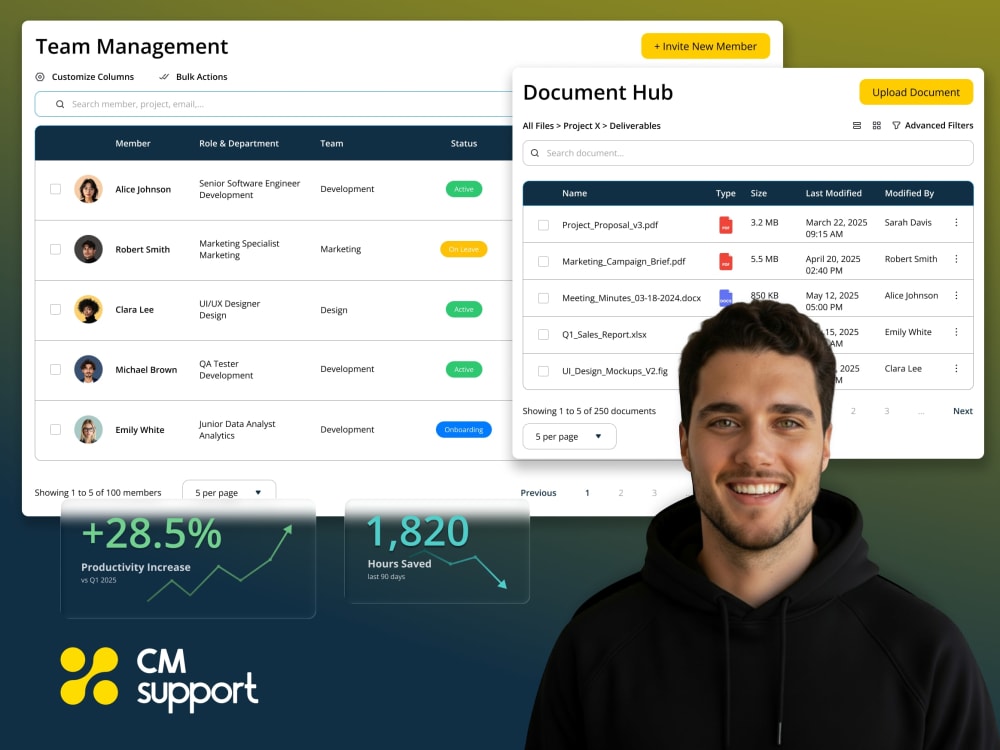Click PDF icon for Marketing_Campaign_Brief.pdf
Image resolution: width=1000 pixels, height=750 pixels.
726,261
